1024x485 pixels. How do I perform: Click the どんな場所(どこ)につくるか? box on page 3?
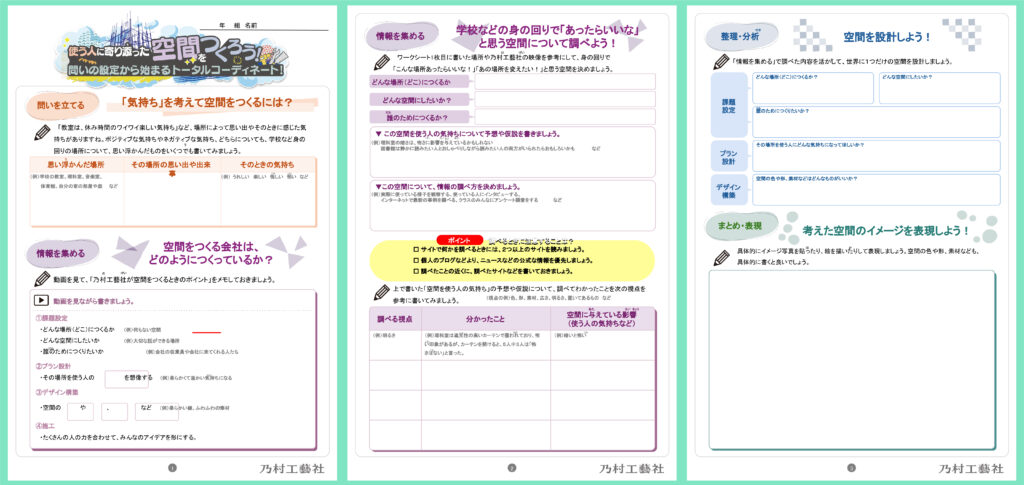[812, 88]
